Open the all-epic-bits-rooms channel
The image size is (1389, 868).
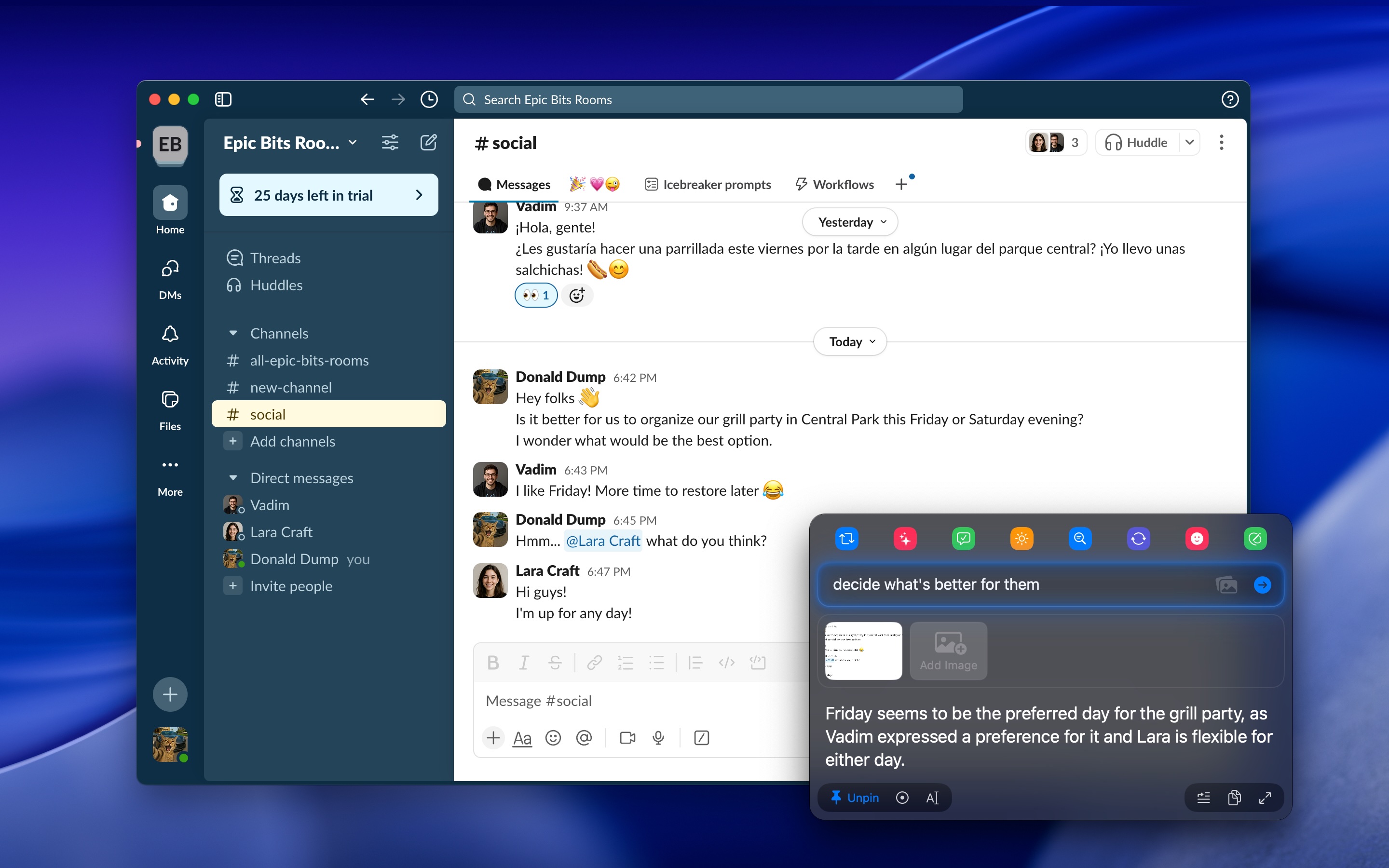click(x=329, y=361)
